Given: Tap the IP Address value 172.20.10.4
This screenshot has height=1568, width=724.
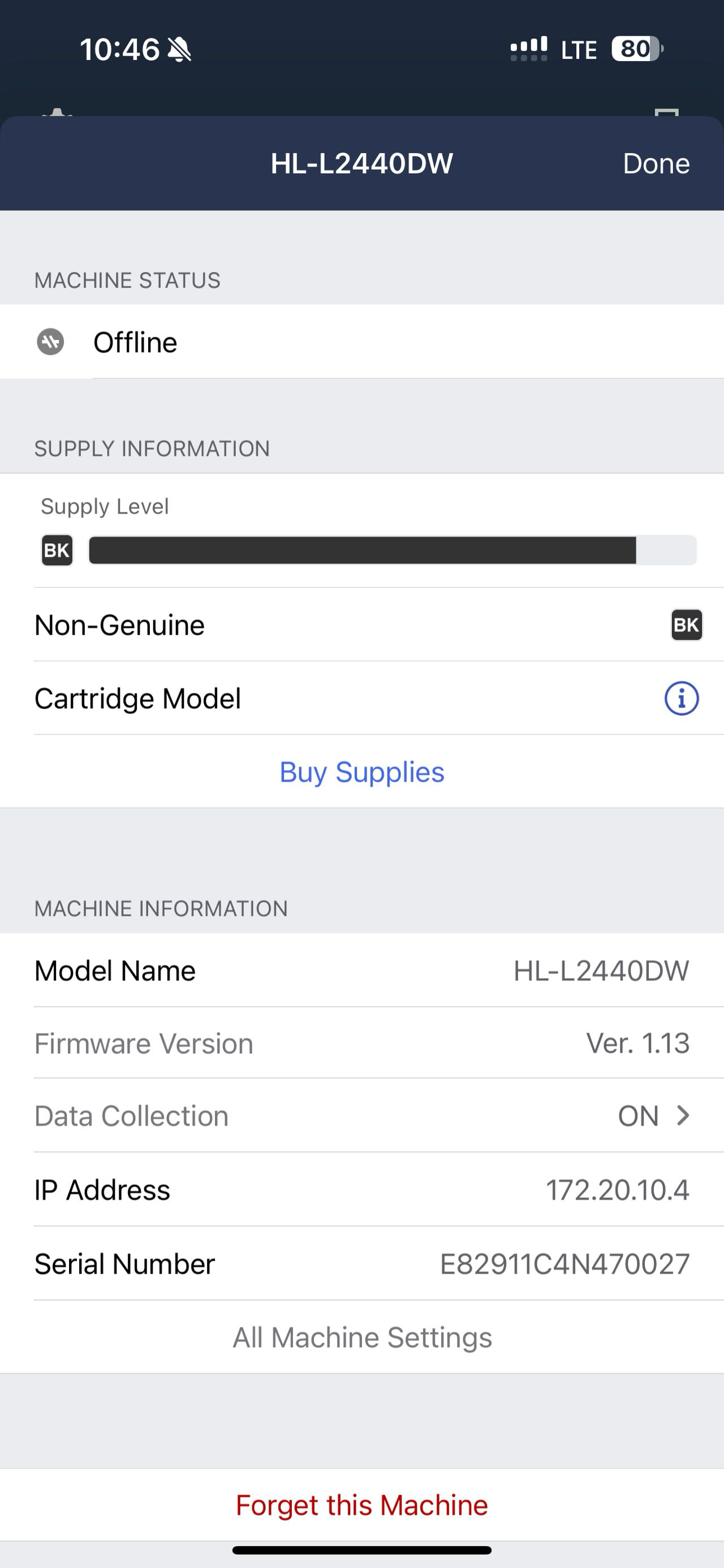Looking at the screenshot, I should click(617, 1189).
